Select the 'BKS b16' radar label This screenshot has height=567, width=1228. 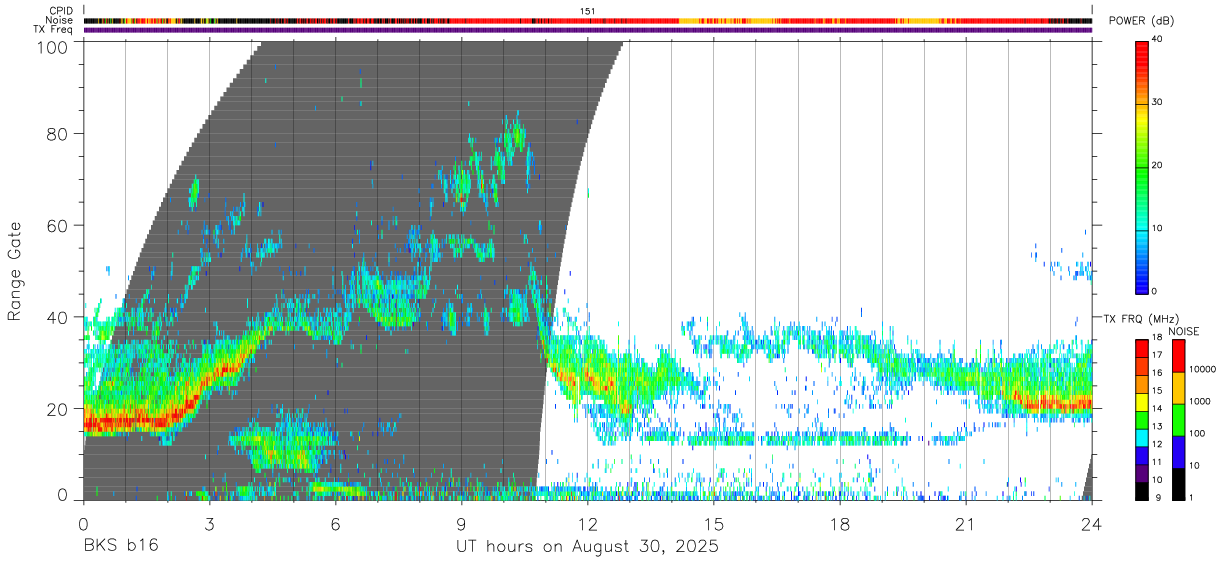pyautogui.click(x=120, y=547)
